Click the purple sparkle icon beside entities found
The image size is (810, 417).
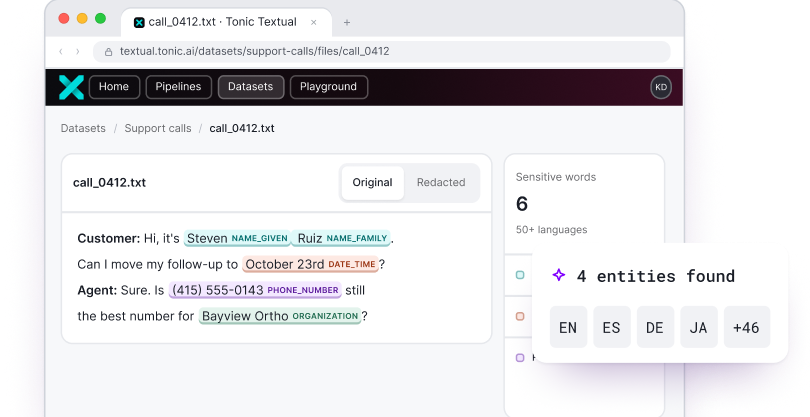558,275
